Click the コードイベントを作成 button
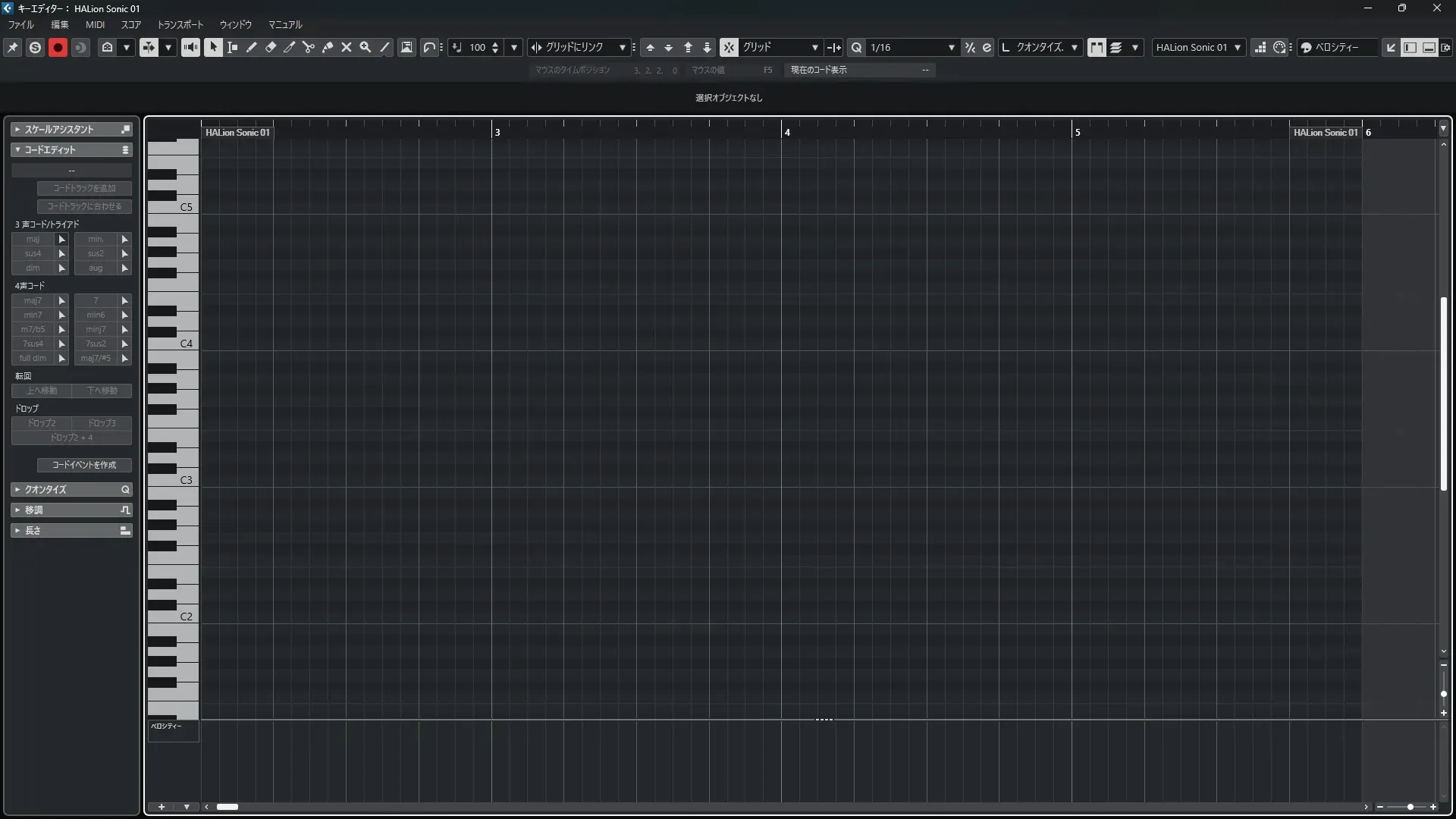The height and width of the screenshot is (819, 1456). coord(84,465)
